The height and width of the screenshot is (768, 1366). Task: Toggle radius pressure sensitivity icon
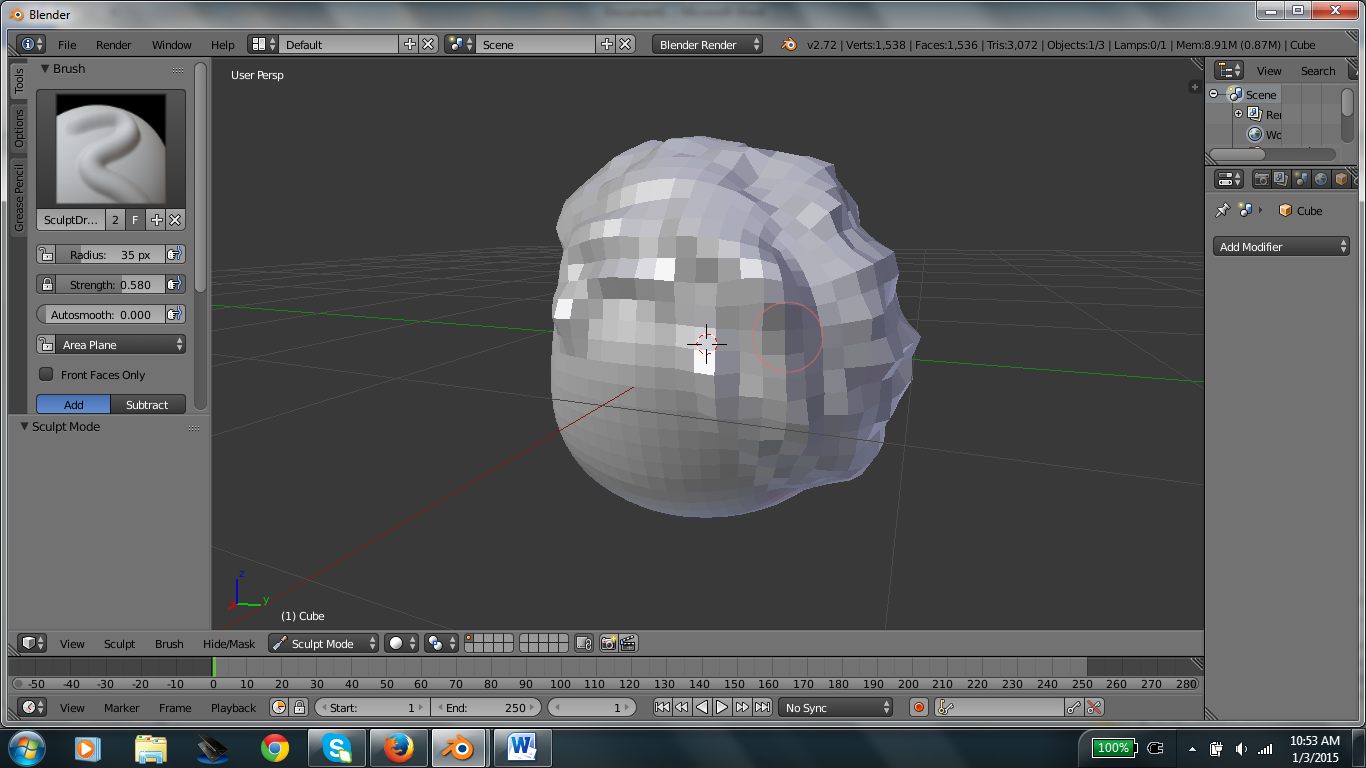[175, 255]
